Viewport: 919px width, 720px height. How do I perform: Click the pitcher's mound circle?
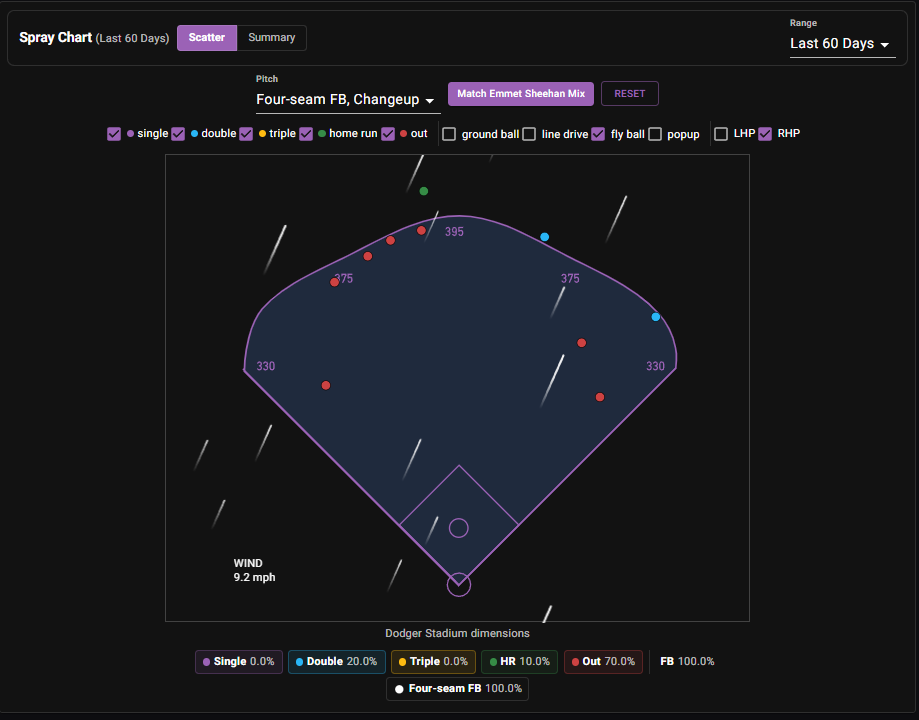coord(459,528)
